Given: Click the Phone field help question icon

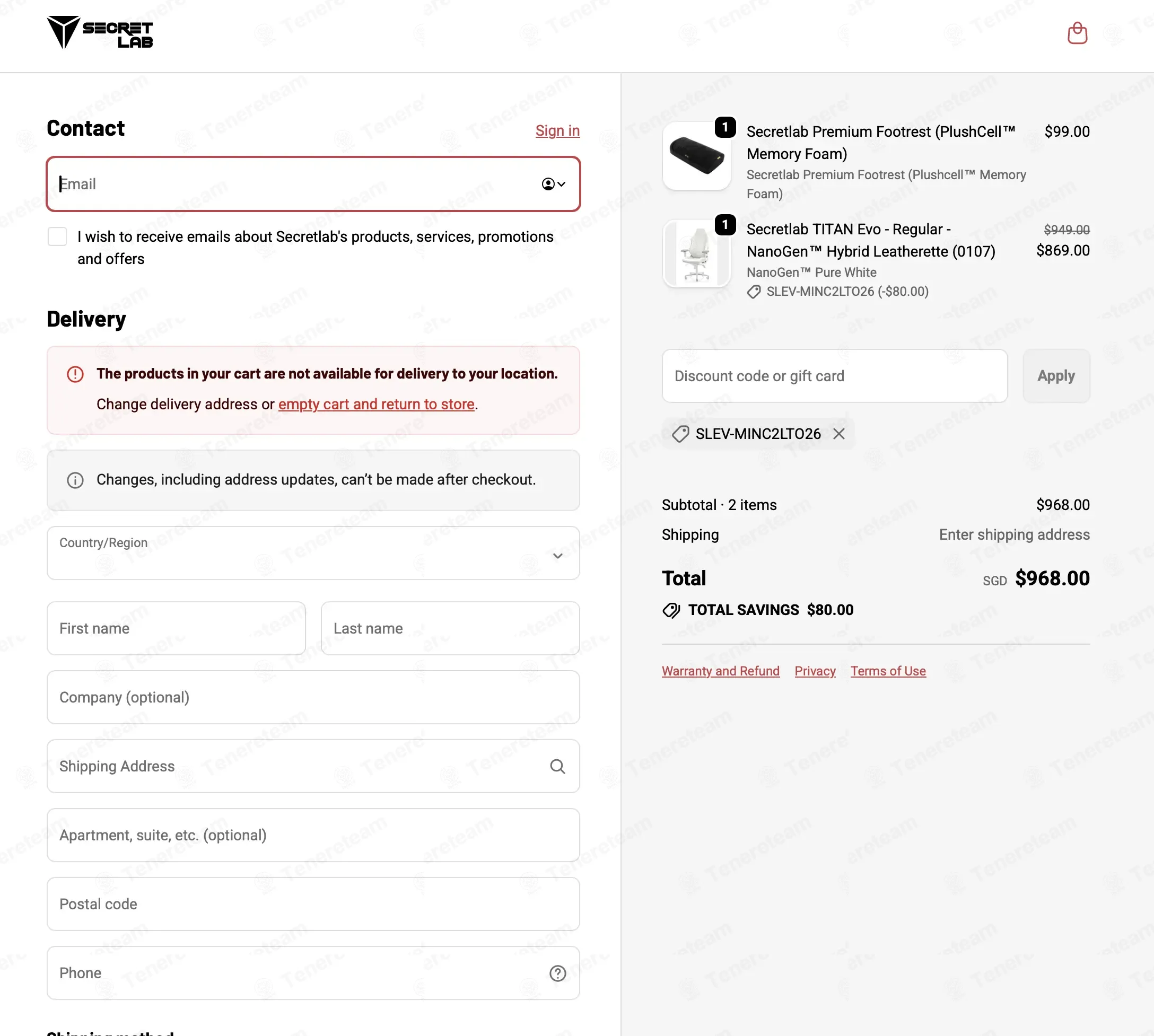Looking at the screenshot, I should pos(557,973).
